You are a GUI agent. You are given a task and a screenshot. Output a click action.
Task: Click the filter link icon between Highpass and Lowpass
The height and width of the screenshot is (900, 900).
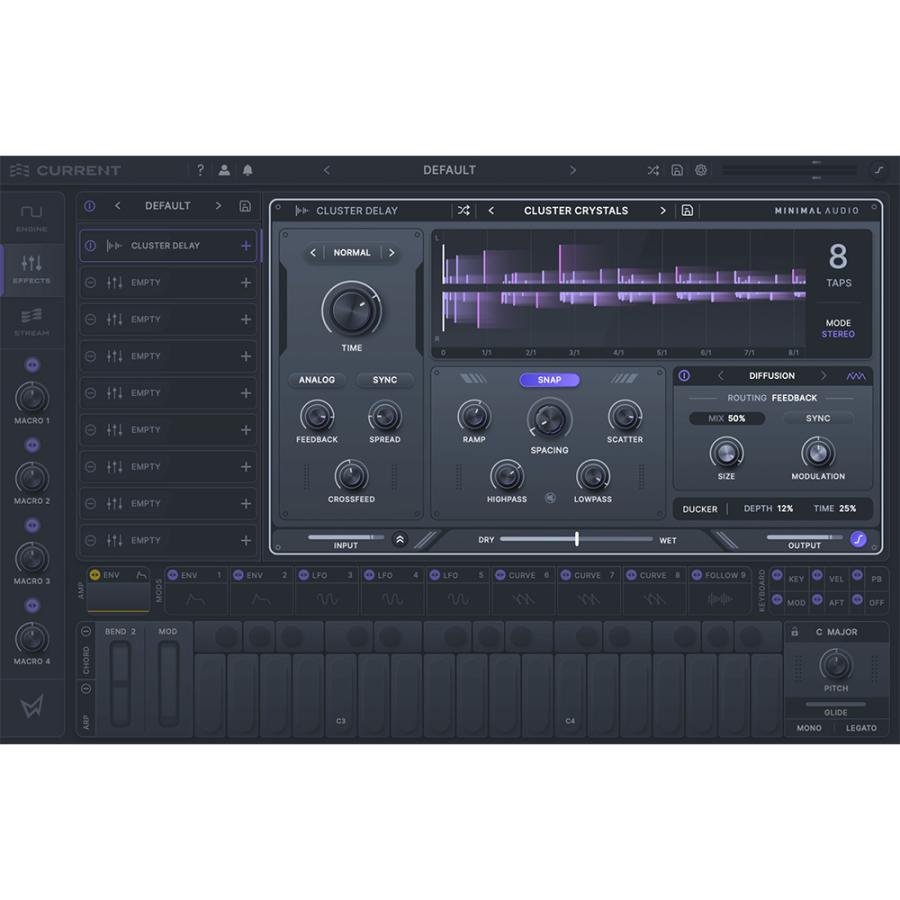(x=550, y=498)
